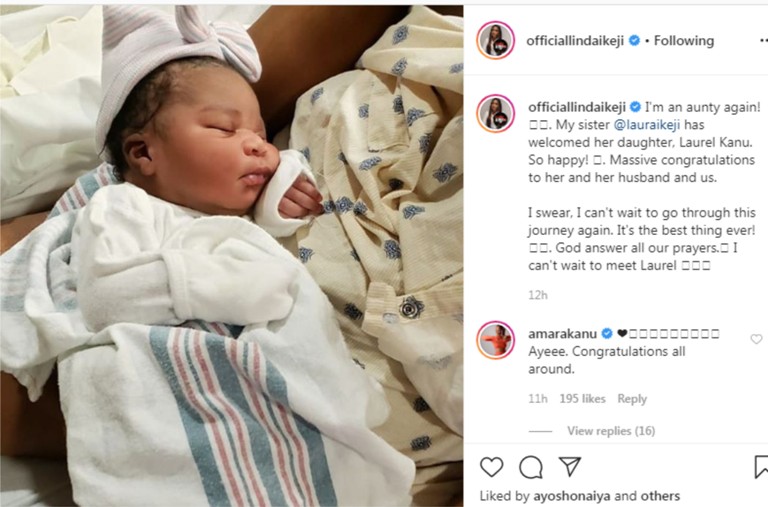Image resolution: width=768 pixels, height=507 pixels.
Task: View 195 likes on the comment
Action: [x=582, y=399]
